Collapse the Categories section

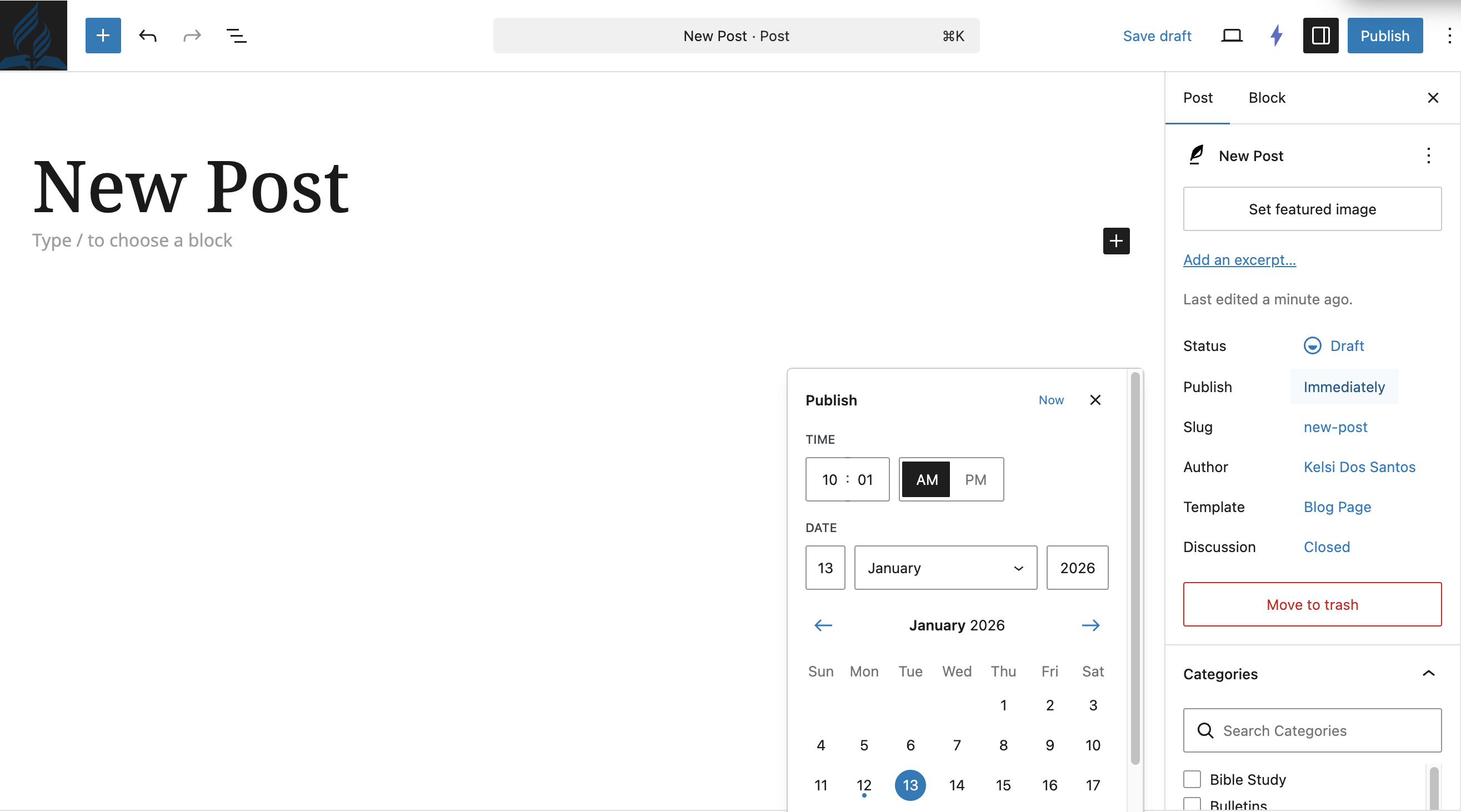1429,673
